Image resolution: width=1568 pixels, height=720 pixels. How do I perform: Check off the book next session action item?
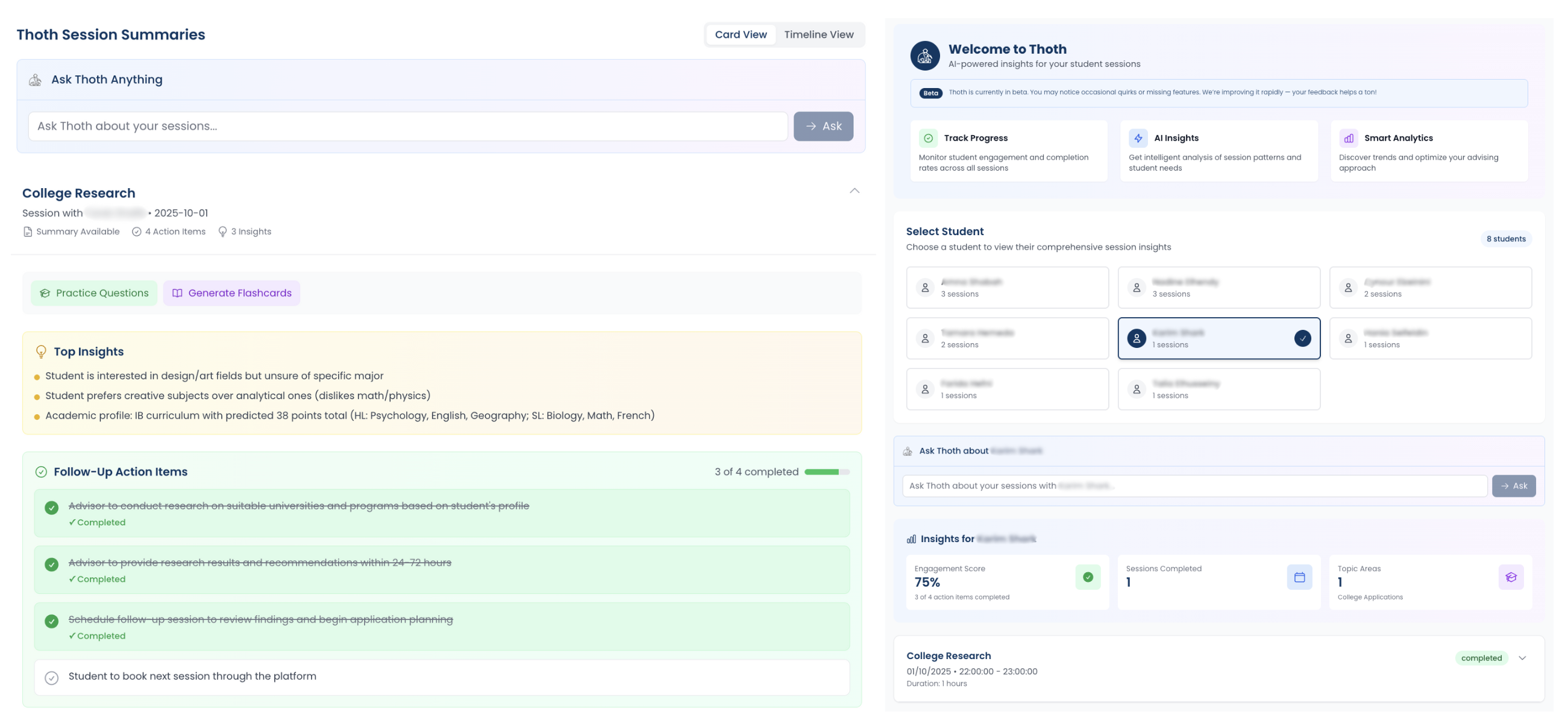point(52,676)
